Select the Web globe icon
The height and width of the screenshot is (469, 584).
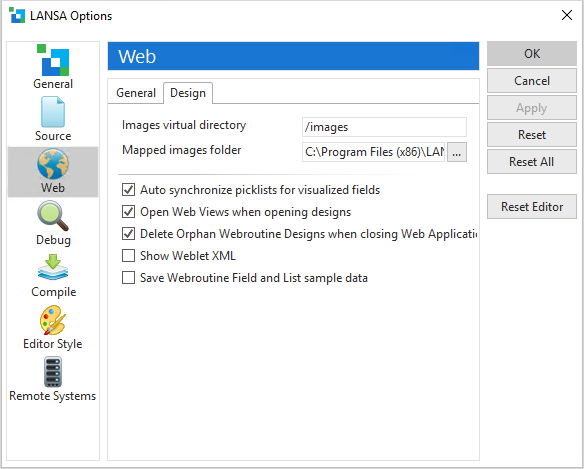53,164
